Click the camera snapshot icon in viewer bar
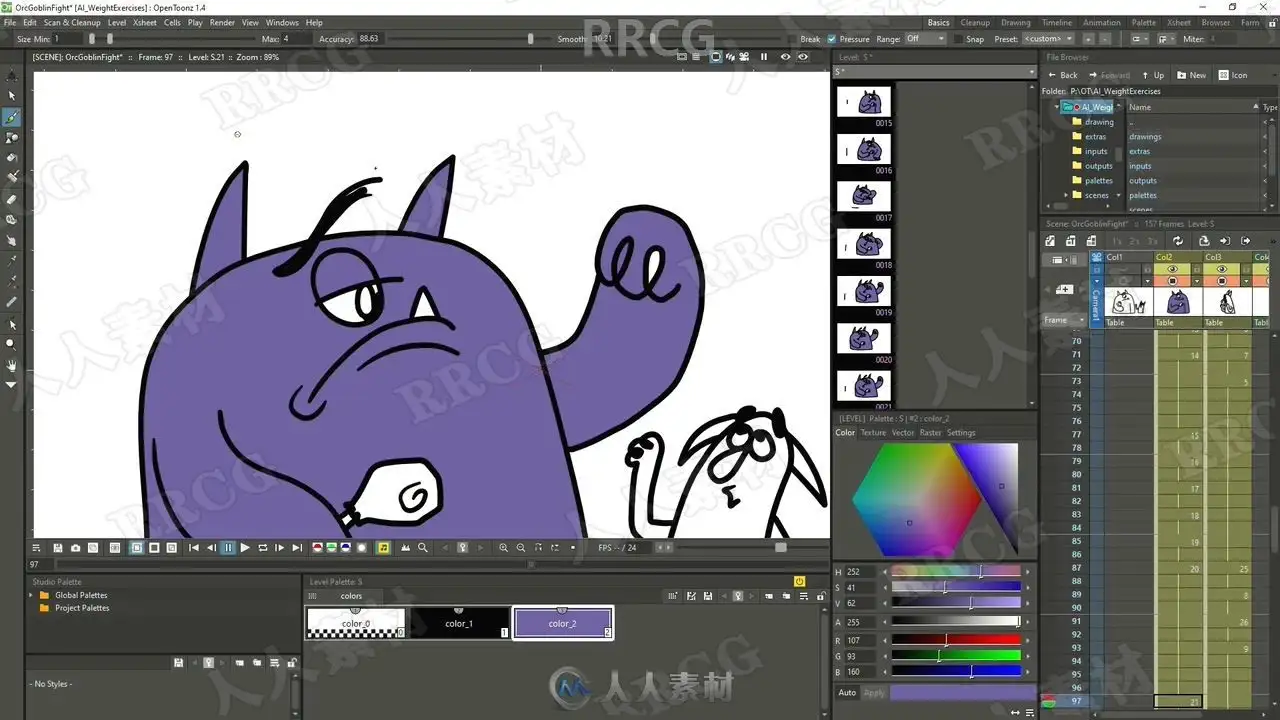Image resolution: width=1280 pixels, height=720 pixels. (x=76, y=548)
